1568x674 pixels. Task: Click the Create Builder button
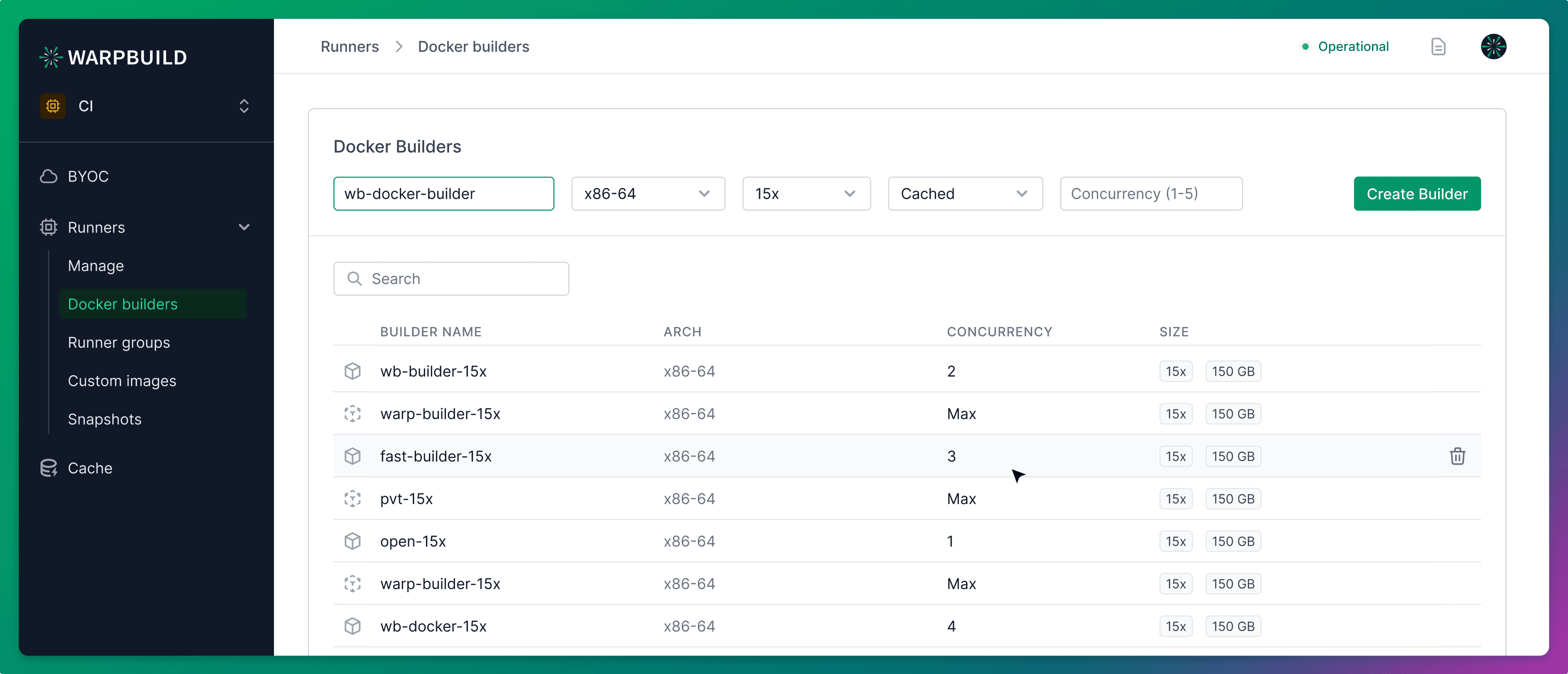pos(1417,194)
